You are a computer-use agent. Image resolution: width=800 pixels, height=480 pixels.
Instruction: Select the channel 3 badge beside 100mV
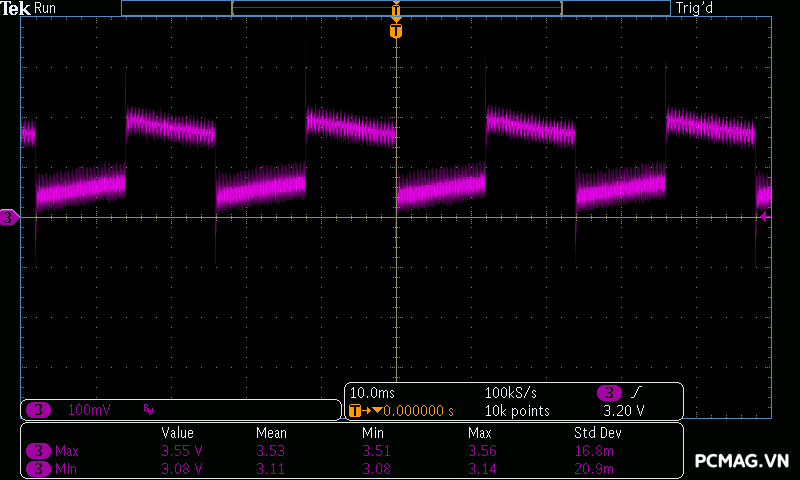coord(38,410)
